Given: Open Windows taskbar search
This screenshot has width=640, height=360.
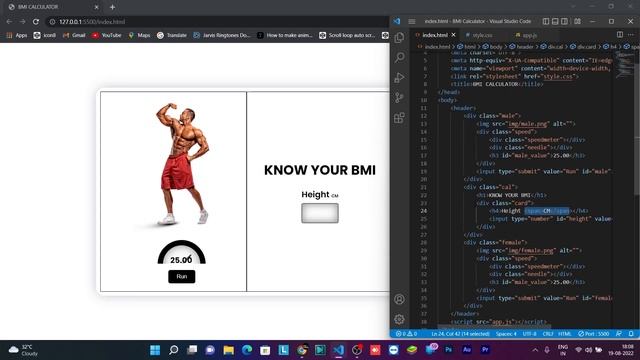Looking at the screenshot, I should coord(173,350).
